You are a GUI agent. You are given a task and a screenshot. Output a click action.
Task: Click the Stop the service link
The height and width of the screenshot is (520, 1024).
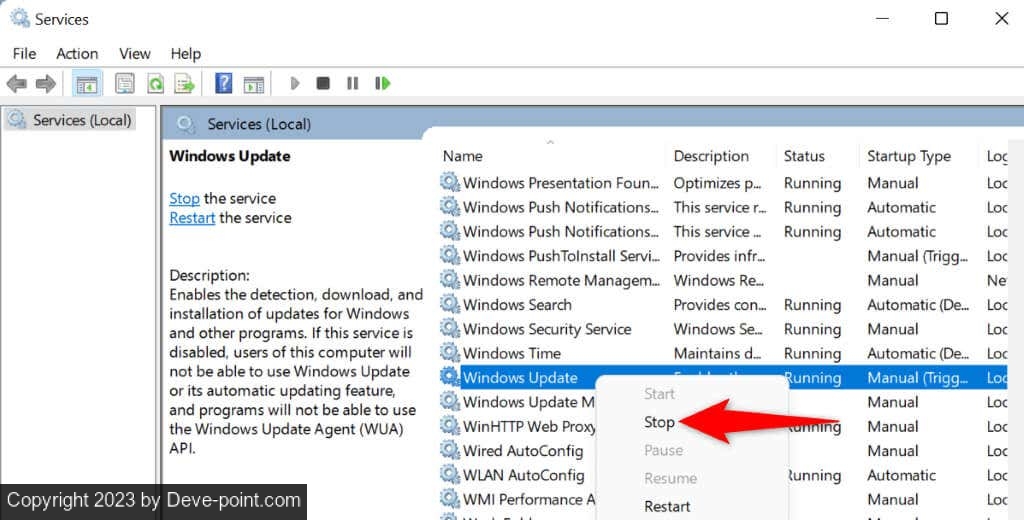point(184,198)
